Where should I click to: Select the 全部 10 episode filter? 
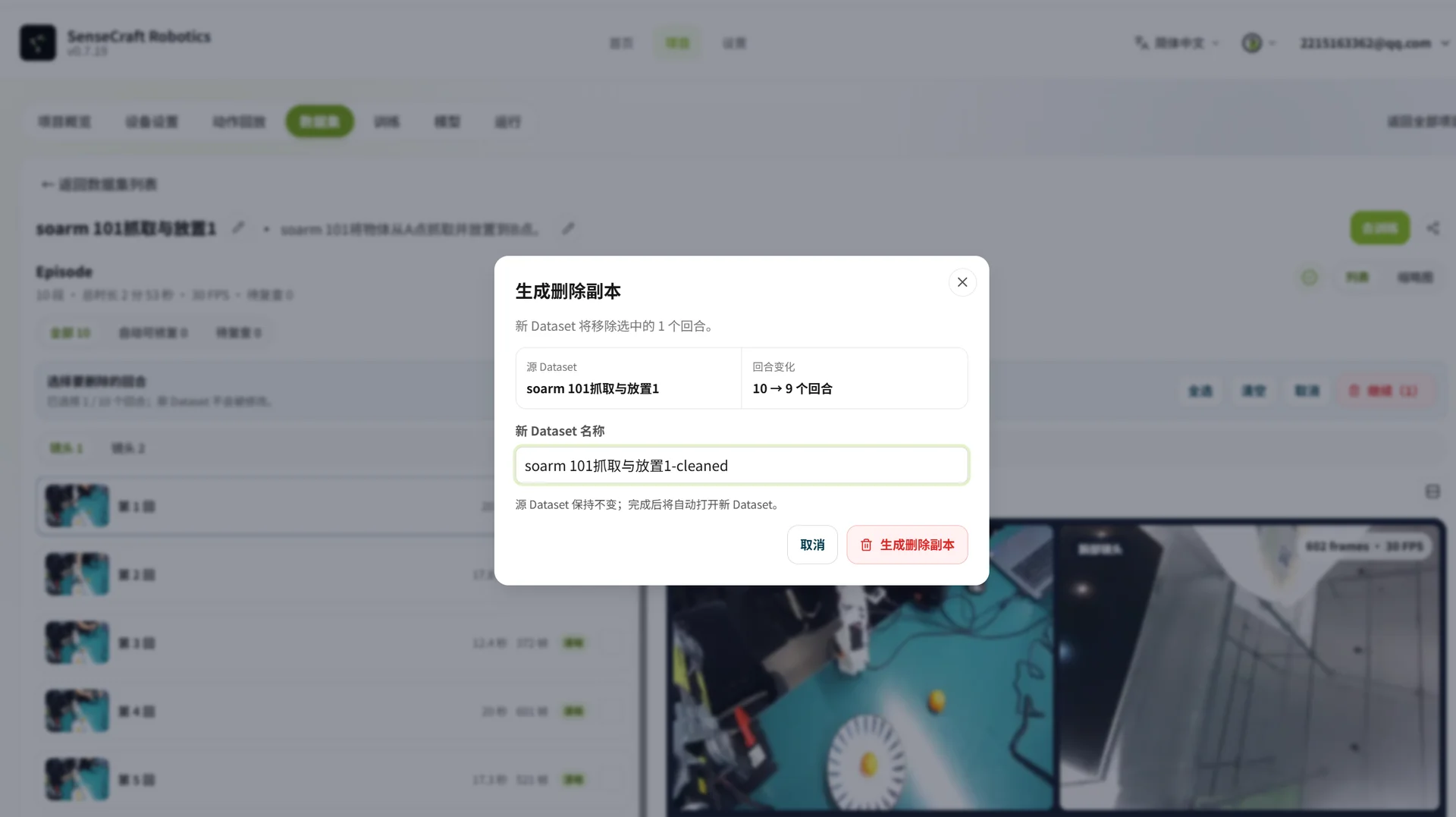[71, 332]
